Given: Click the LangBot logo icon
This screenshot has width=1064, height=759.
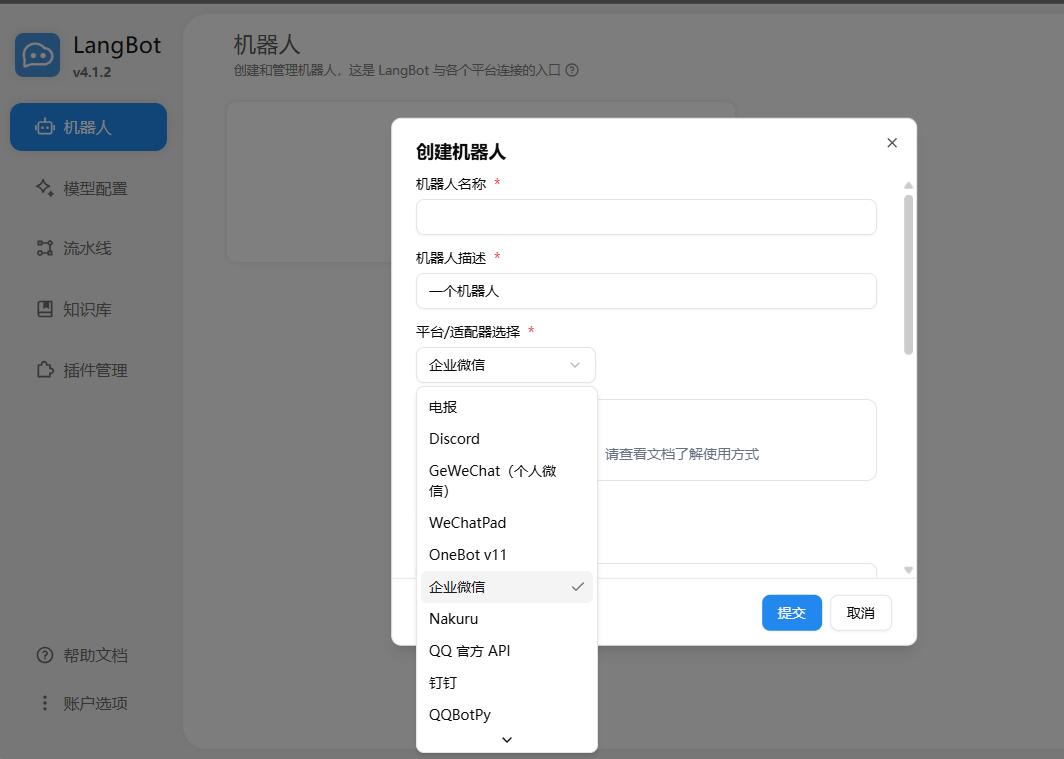Looking at the screenshot, I should pos(37,55).
